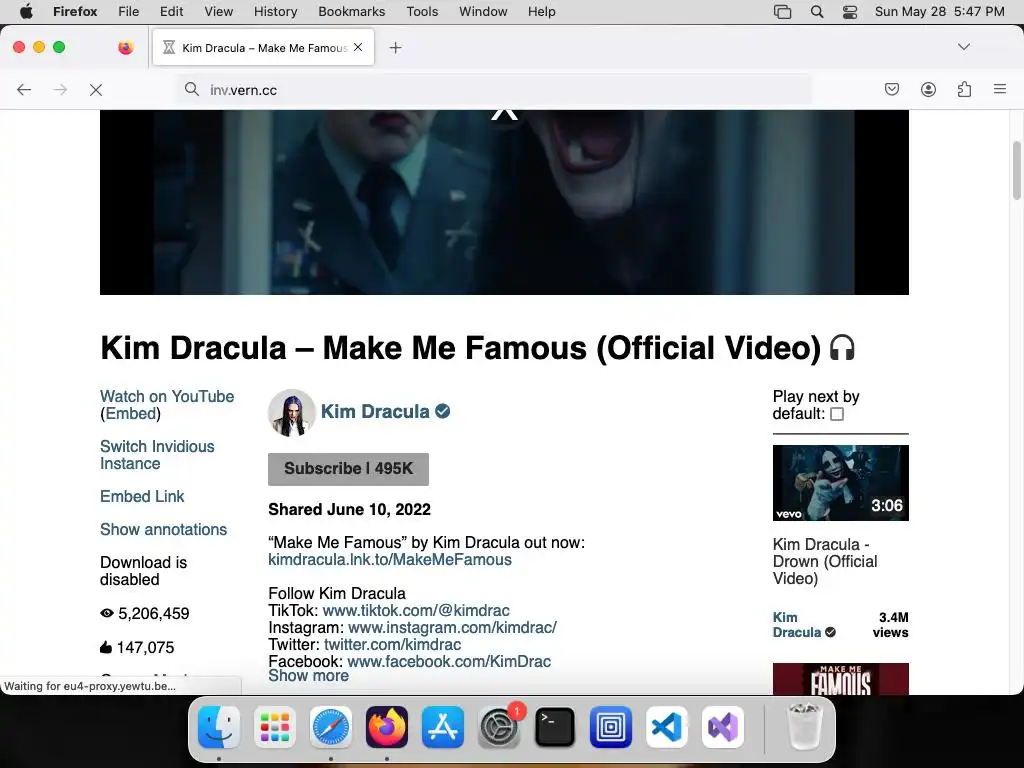Open Finder from the dock
The image size is (1024, 768).
[x=219, y=727]
